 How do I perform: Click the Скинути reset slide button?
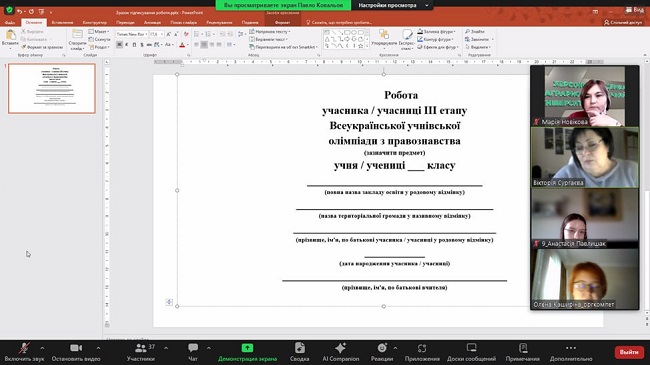[x=99, y=39]
